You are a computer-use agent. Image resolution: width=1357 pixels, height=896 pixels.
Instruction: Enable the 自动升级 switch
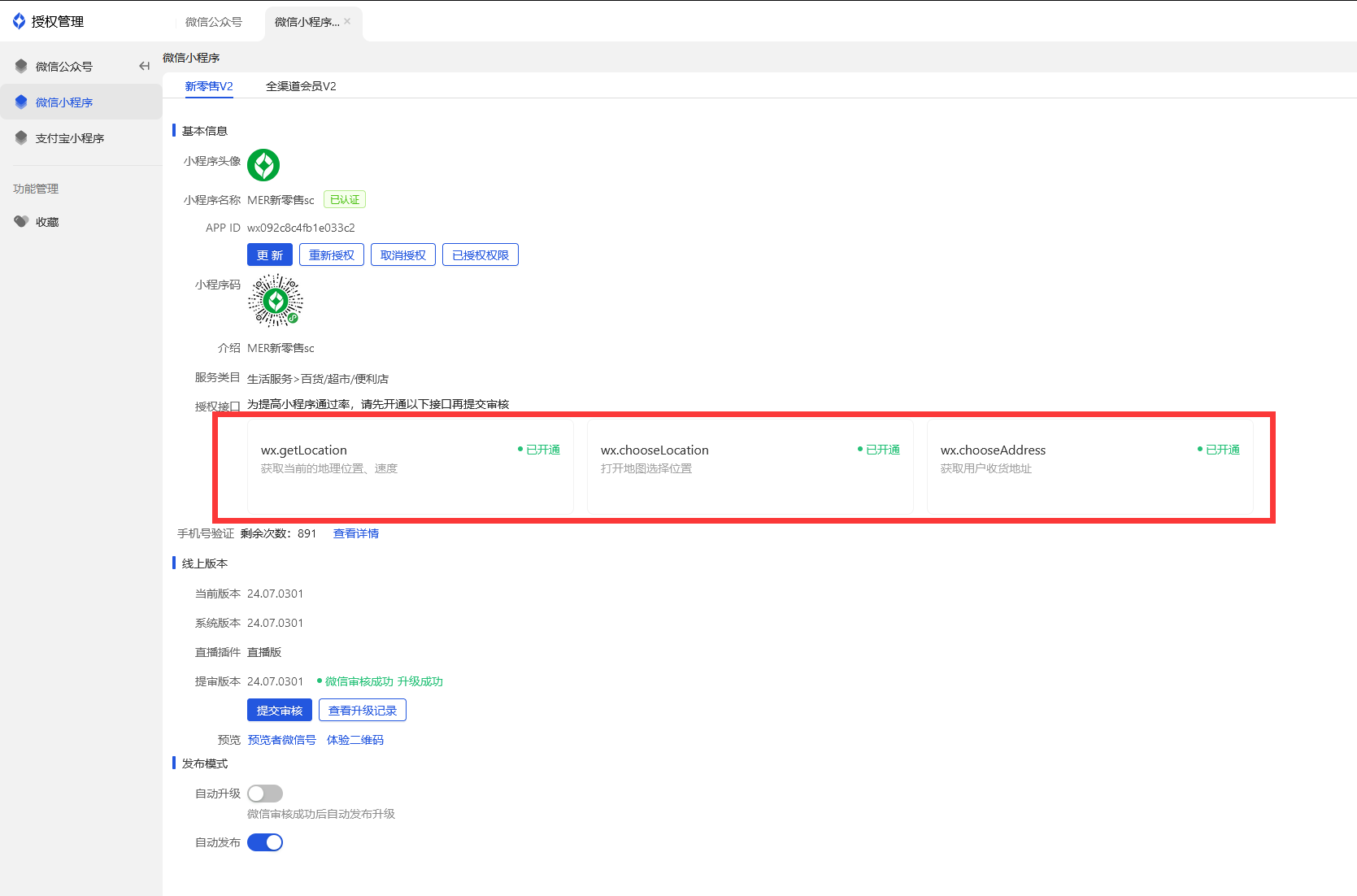point(265,794)
